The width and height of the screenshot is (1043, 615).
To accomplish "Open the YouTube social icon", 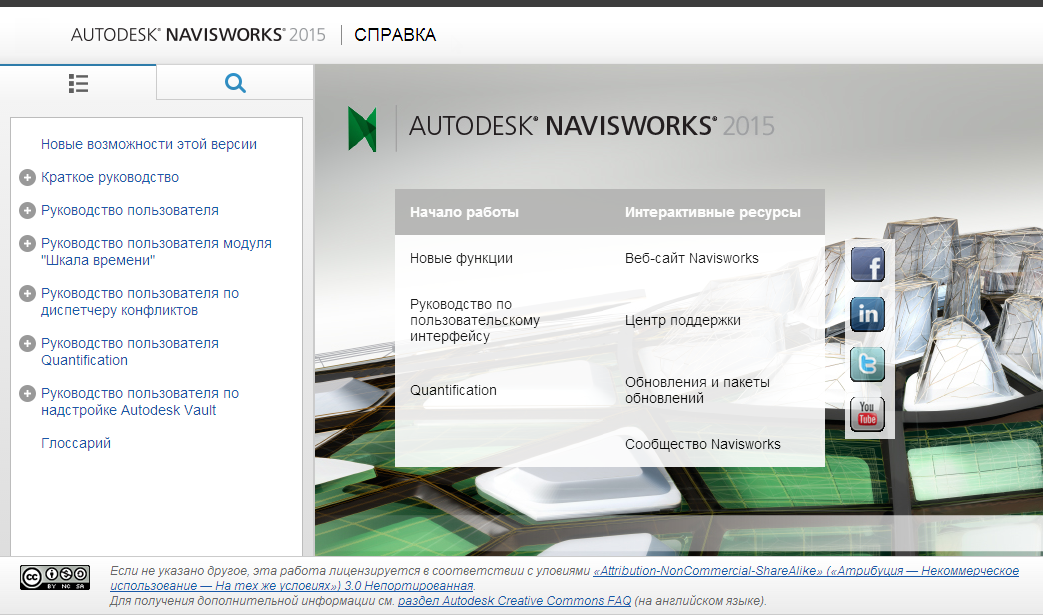I will (867, 414).
